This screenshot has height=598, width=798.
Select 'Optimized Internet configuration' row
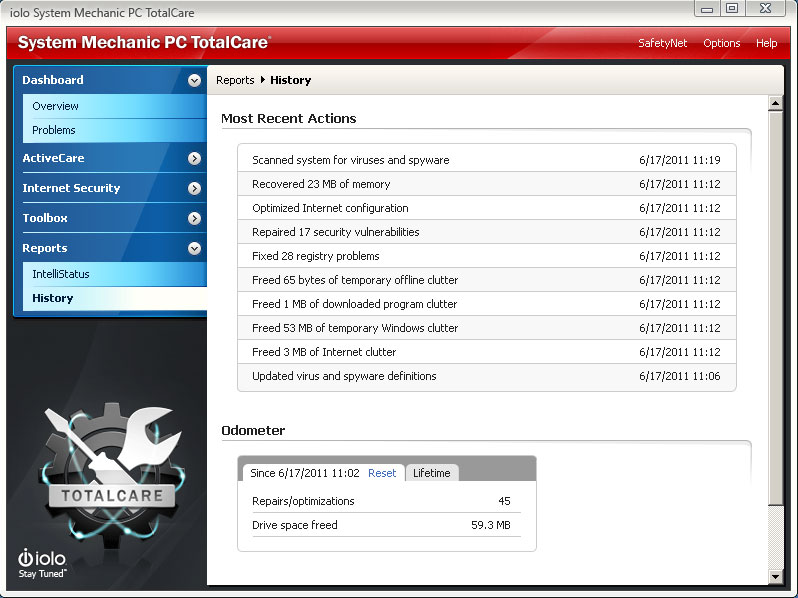tap(487, 208)
